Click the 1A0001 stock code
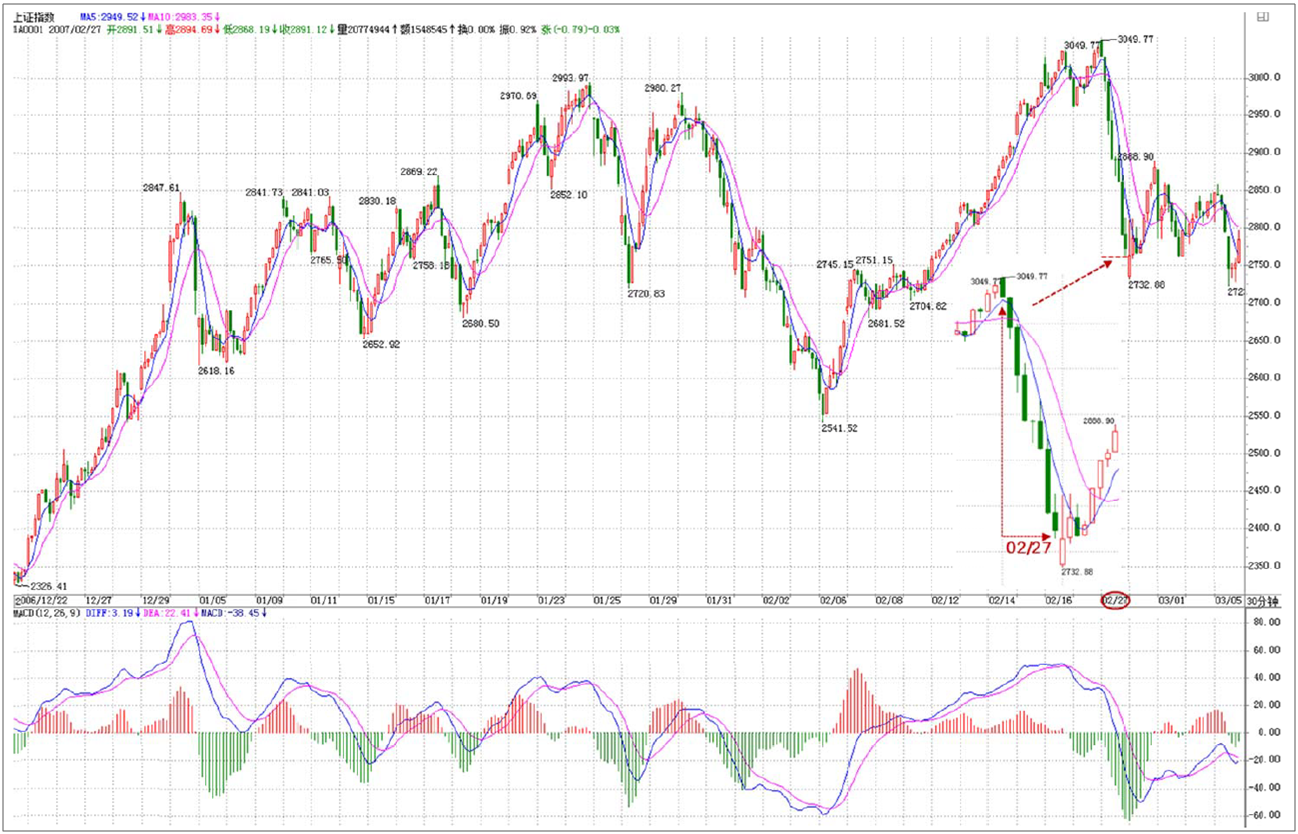The image size is (1298, 834). 28,30
